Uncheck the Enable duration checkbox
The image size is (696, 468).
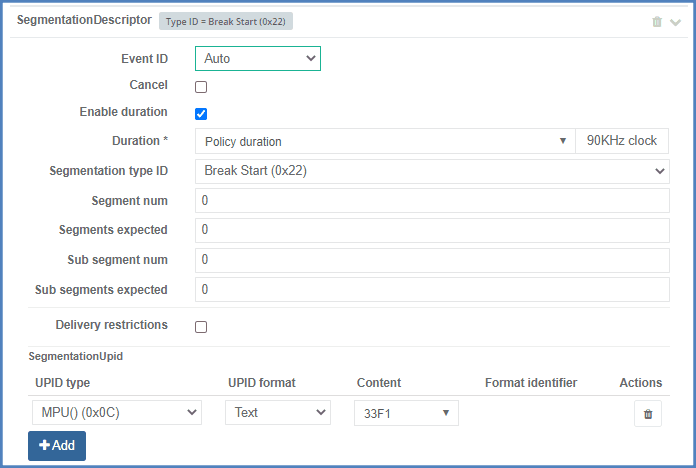(201, 114)
